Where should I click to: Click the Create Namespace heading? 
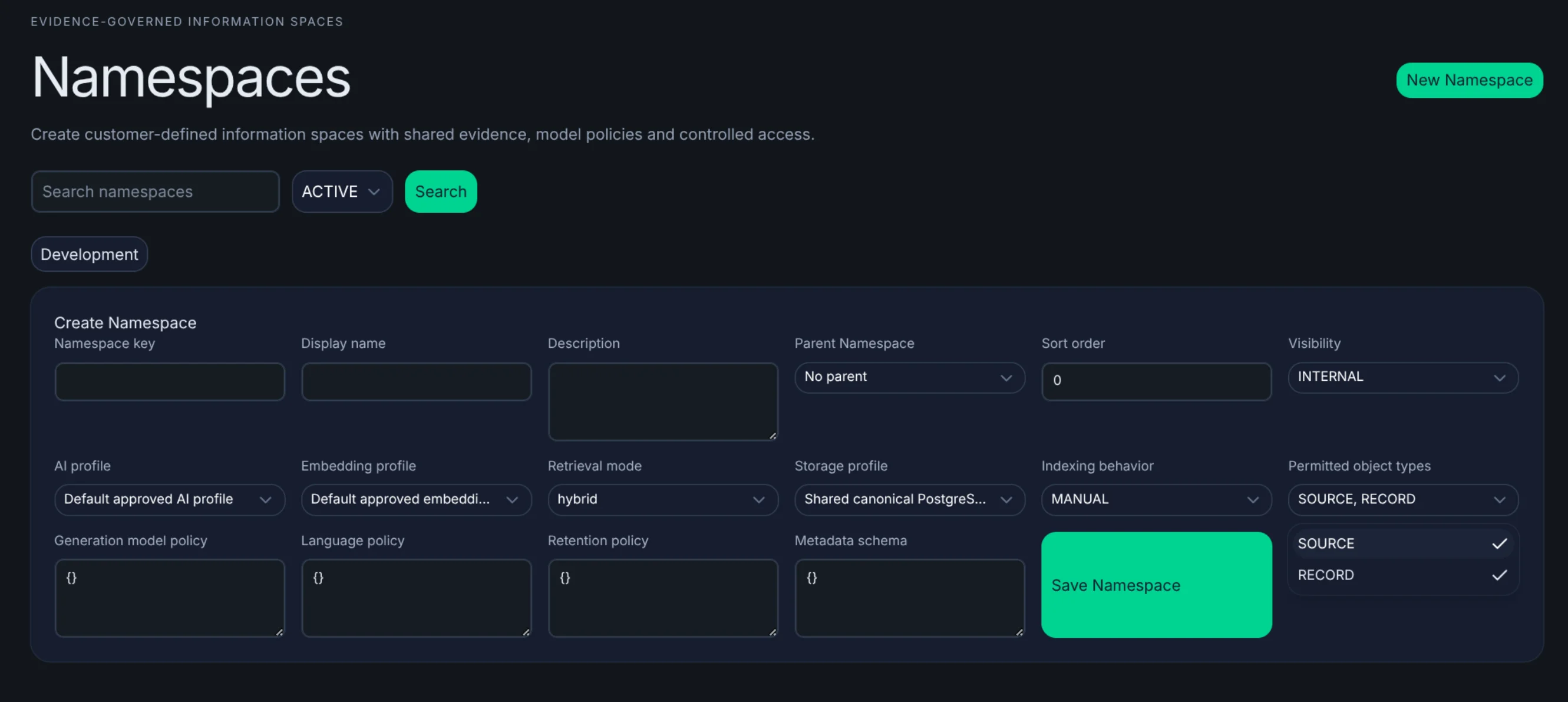[x=126, y=322]
